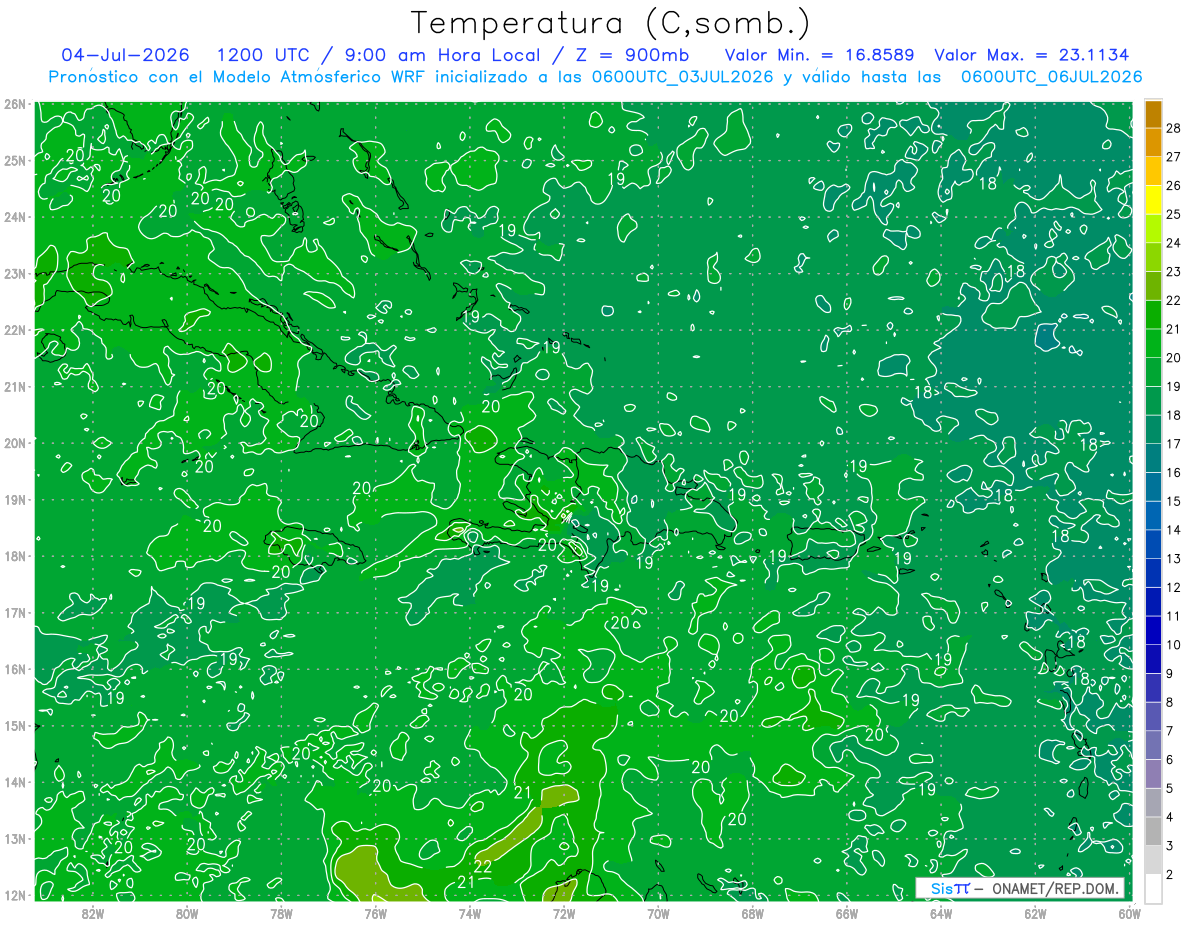
Task: Click the "Valor Min. = 16.8589" value
Action: [x=819, y=54]
